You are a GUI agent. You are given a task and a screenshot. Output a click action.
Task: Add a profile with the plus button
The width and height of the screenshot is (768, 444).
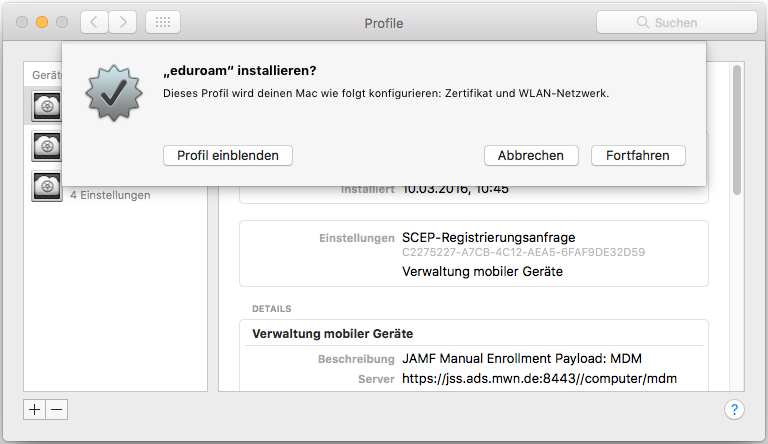point(34,409)
